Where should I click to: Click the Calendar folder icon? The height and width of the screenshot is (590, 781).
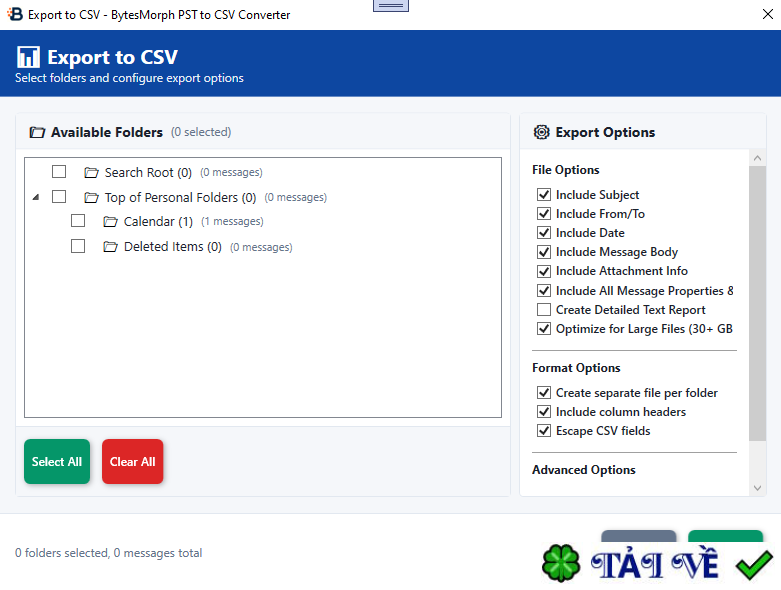tap(110, 222)
